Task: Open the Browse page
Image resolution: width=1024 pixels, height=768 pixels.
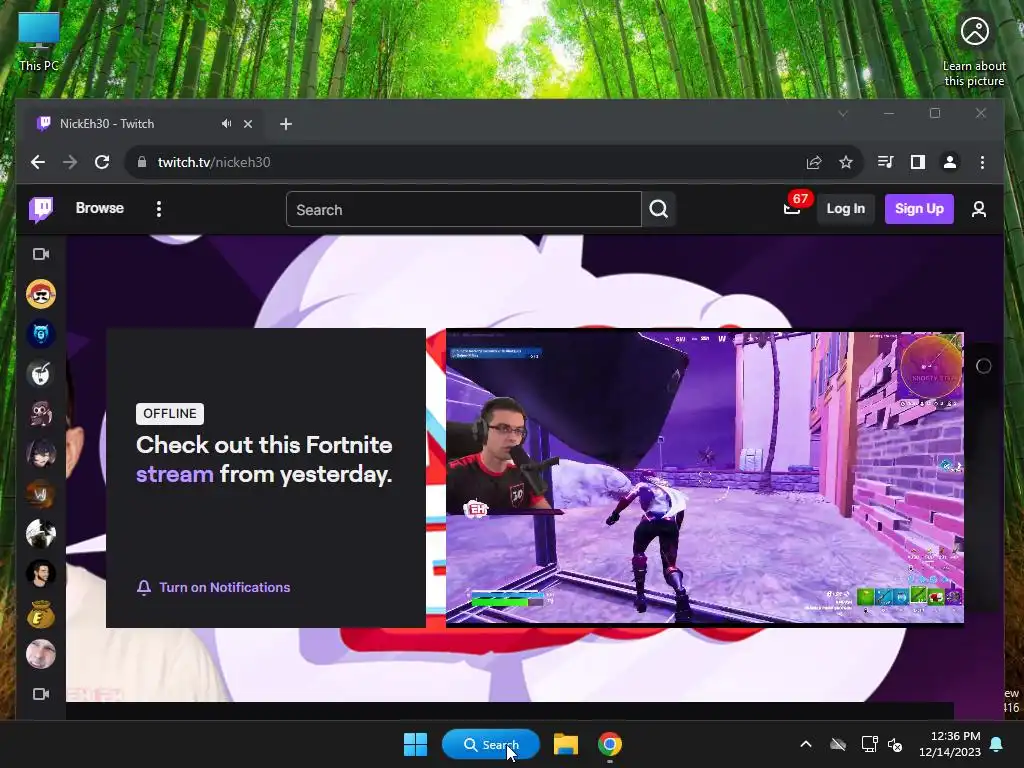Action: click(x=99, y=208)
